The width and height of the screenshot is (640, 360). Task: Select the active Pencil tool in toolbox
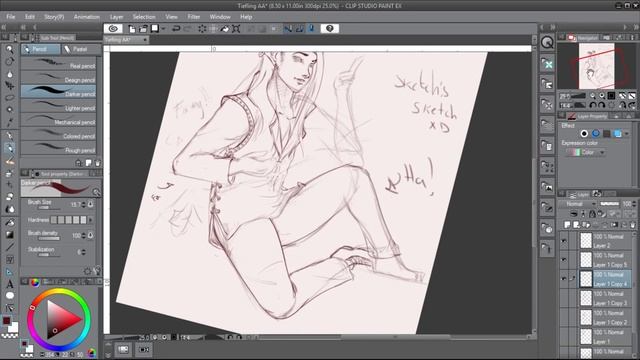click(x=9, y=148)
